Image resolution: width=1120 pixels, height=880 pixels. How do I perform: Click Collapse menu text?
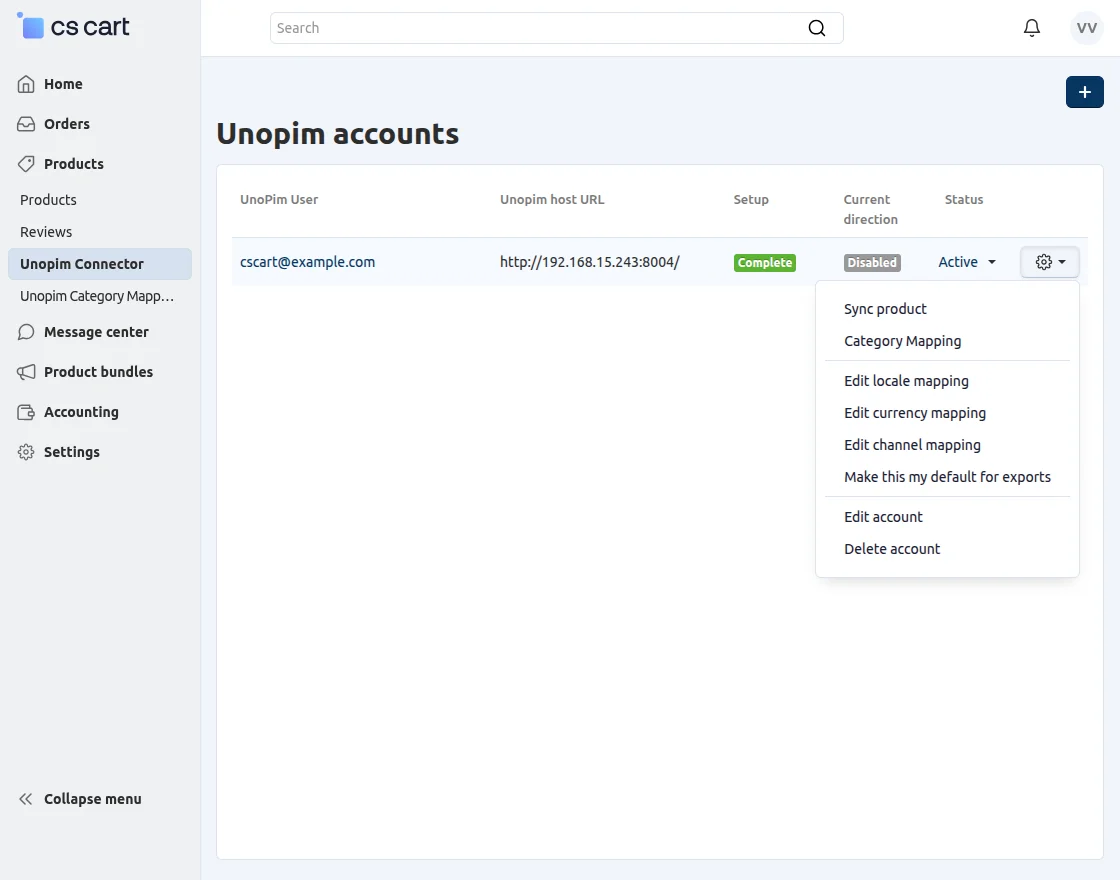click(92, 799)
